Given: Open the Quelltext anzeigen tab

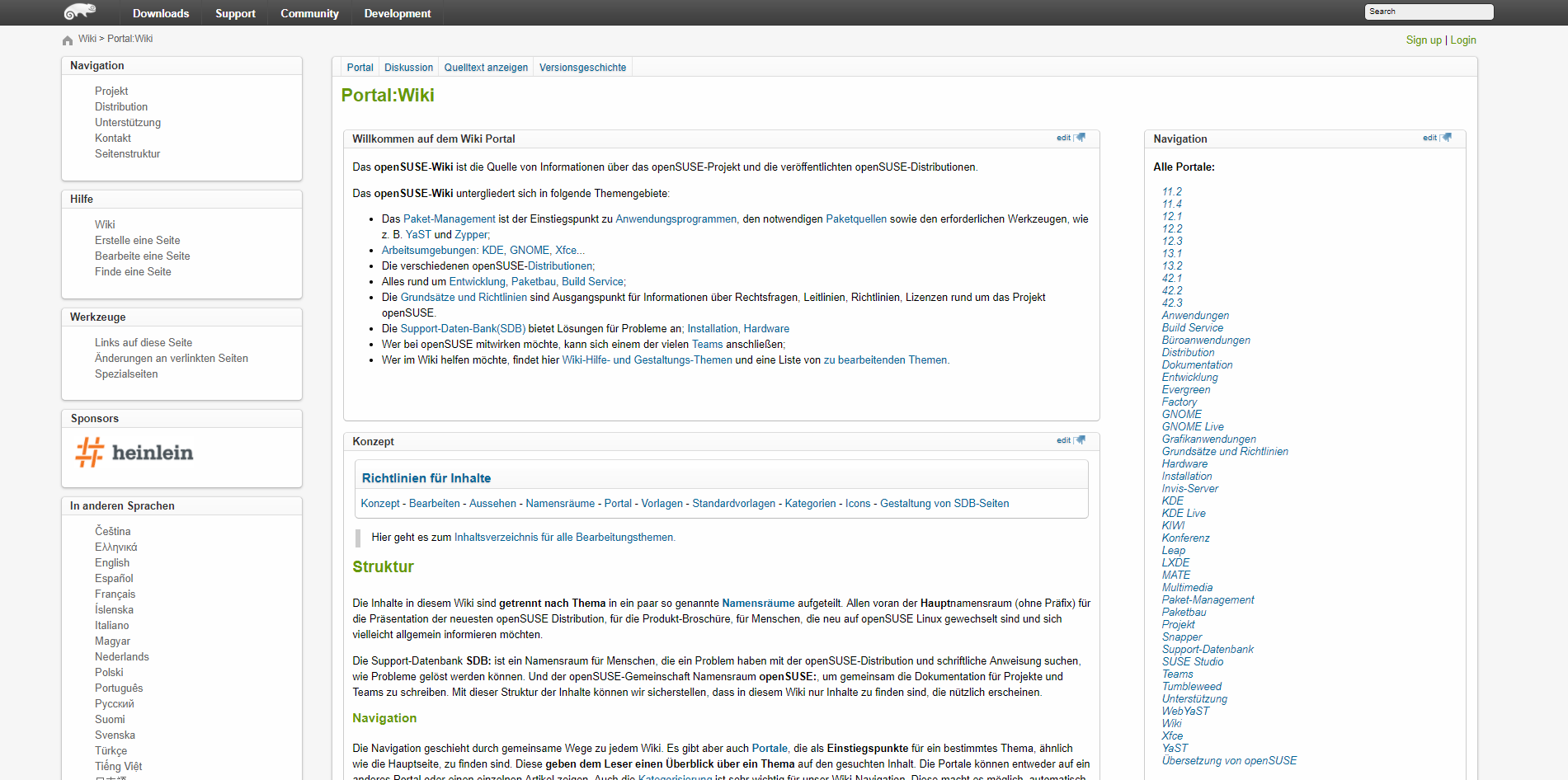Looking at the screenshot, I should [x=486, y=68].
